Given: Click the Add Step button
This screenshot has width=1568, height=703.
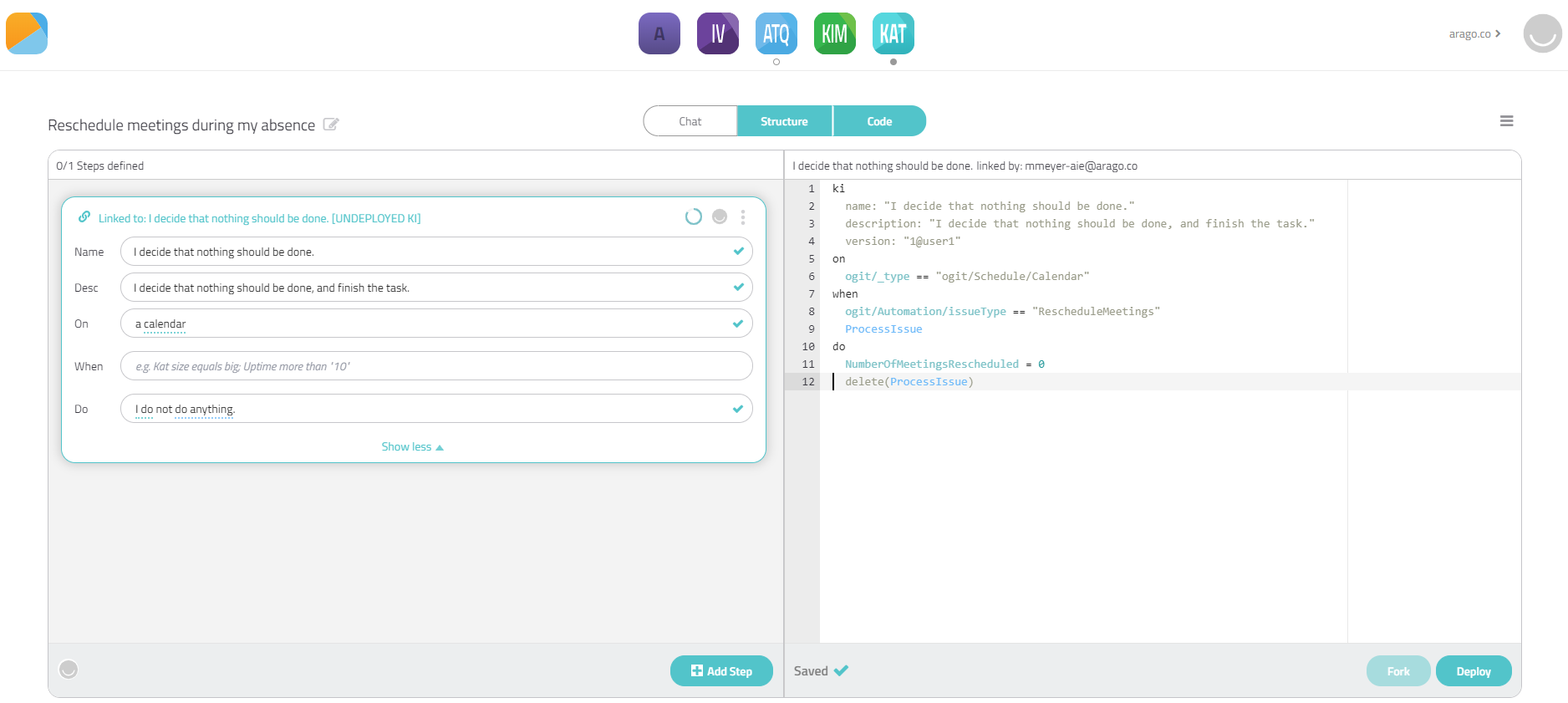Looking at the screenshot, I should pyautogui.click(x=721, y=671).
